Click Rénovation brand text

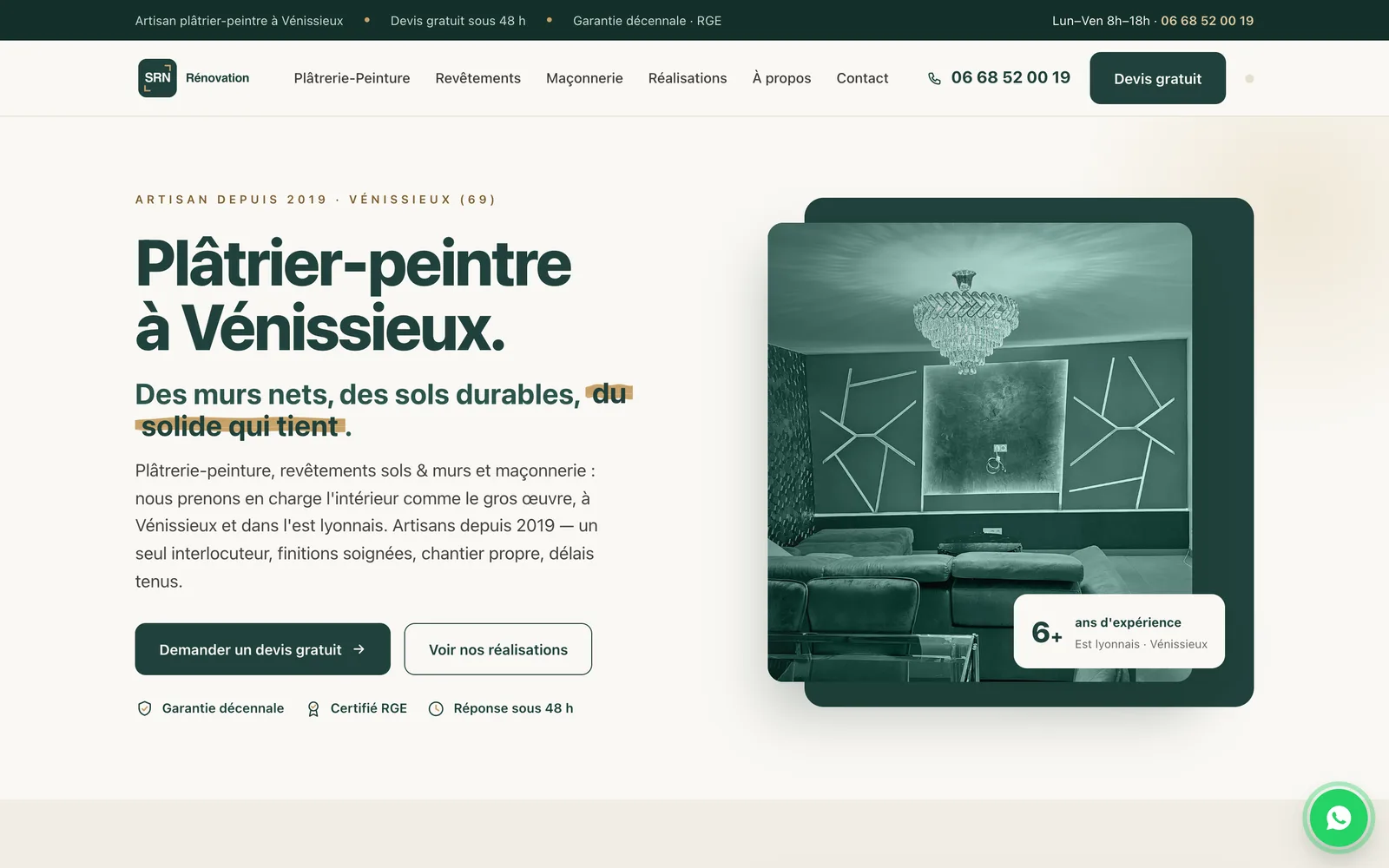[217, 78]
